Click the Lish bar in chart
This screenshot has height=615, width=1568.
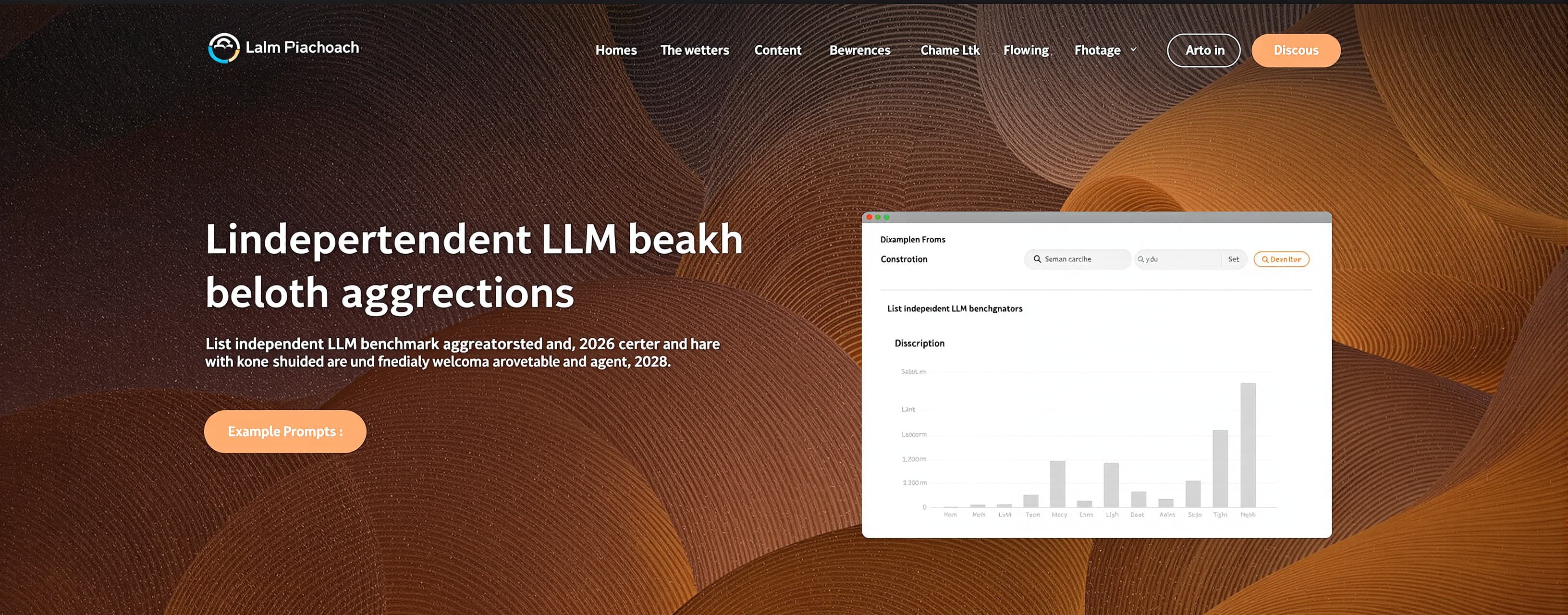click(x=1111, y=485)
